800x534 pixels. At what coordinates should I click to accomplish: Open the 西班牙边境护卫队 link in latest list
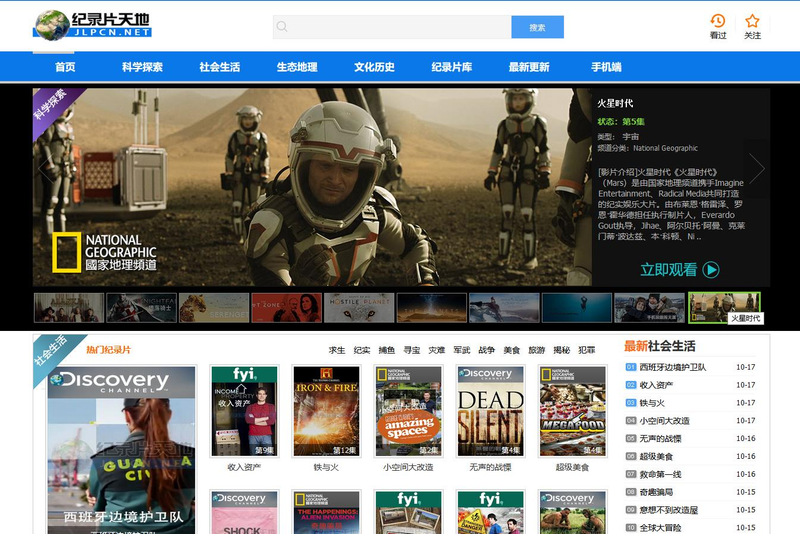click(x=673, y=367)
